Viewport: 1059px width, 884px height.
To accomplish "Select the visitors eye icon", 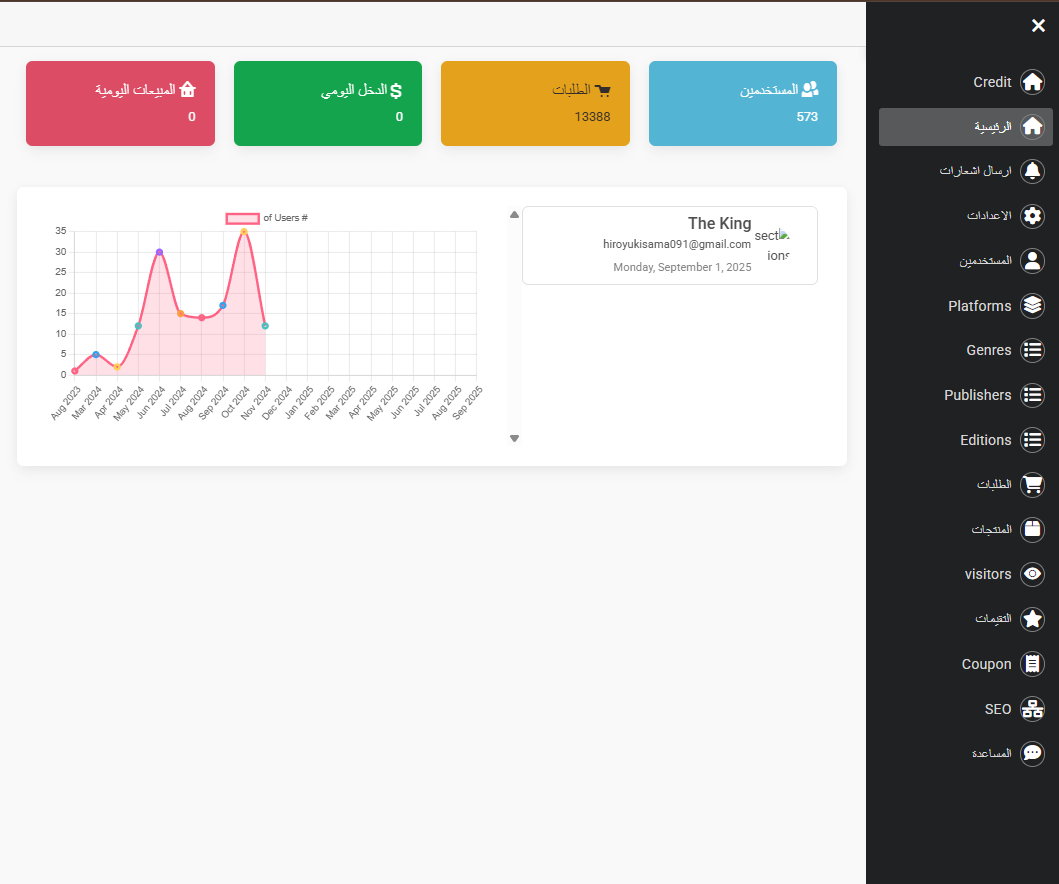I will pos(1032,574).
